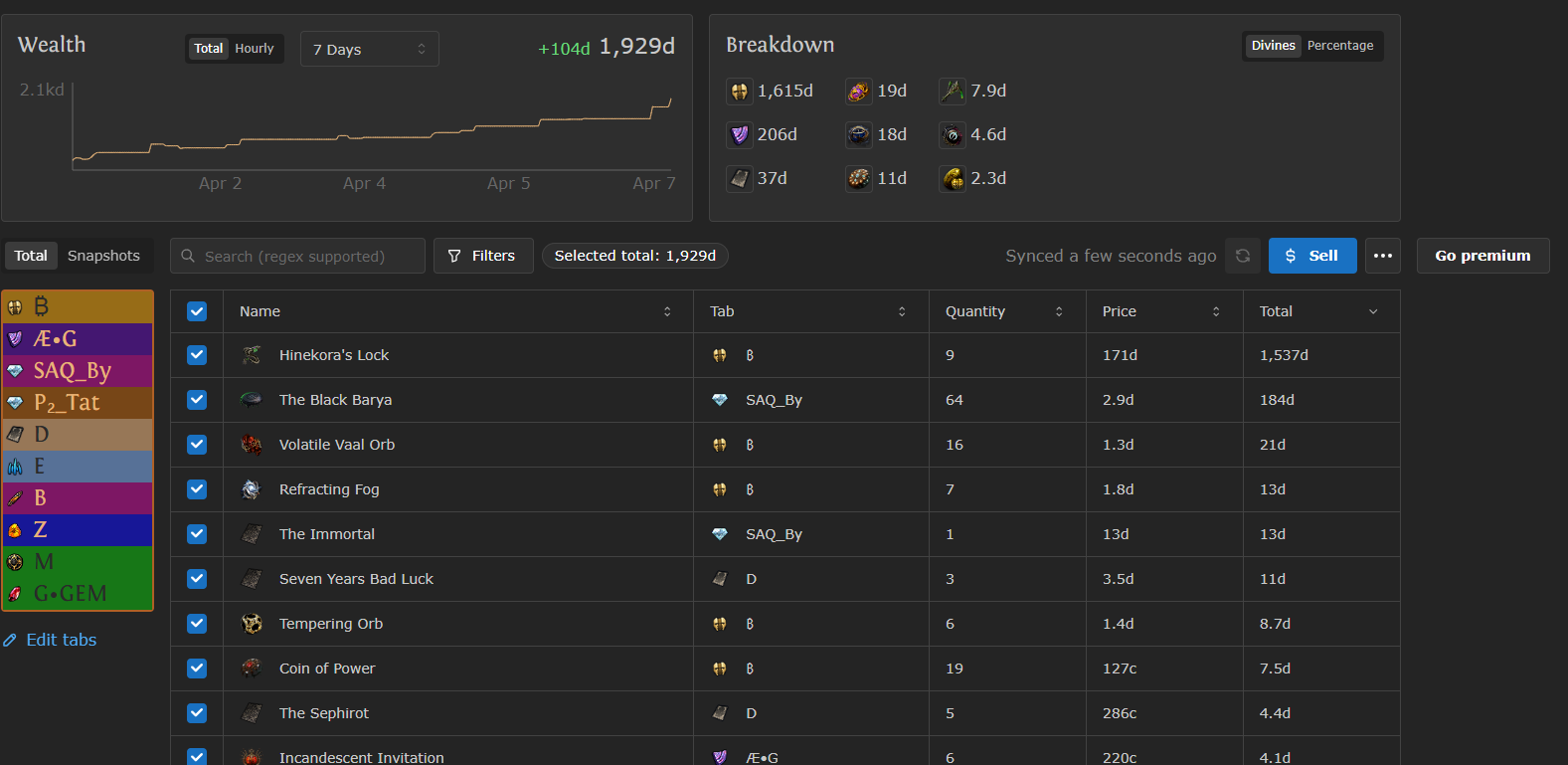This screenshot has height=765, width=1568.
Task: Uncheck the Refracting Fog row checkbox
Action: tap(197, 489)
